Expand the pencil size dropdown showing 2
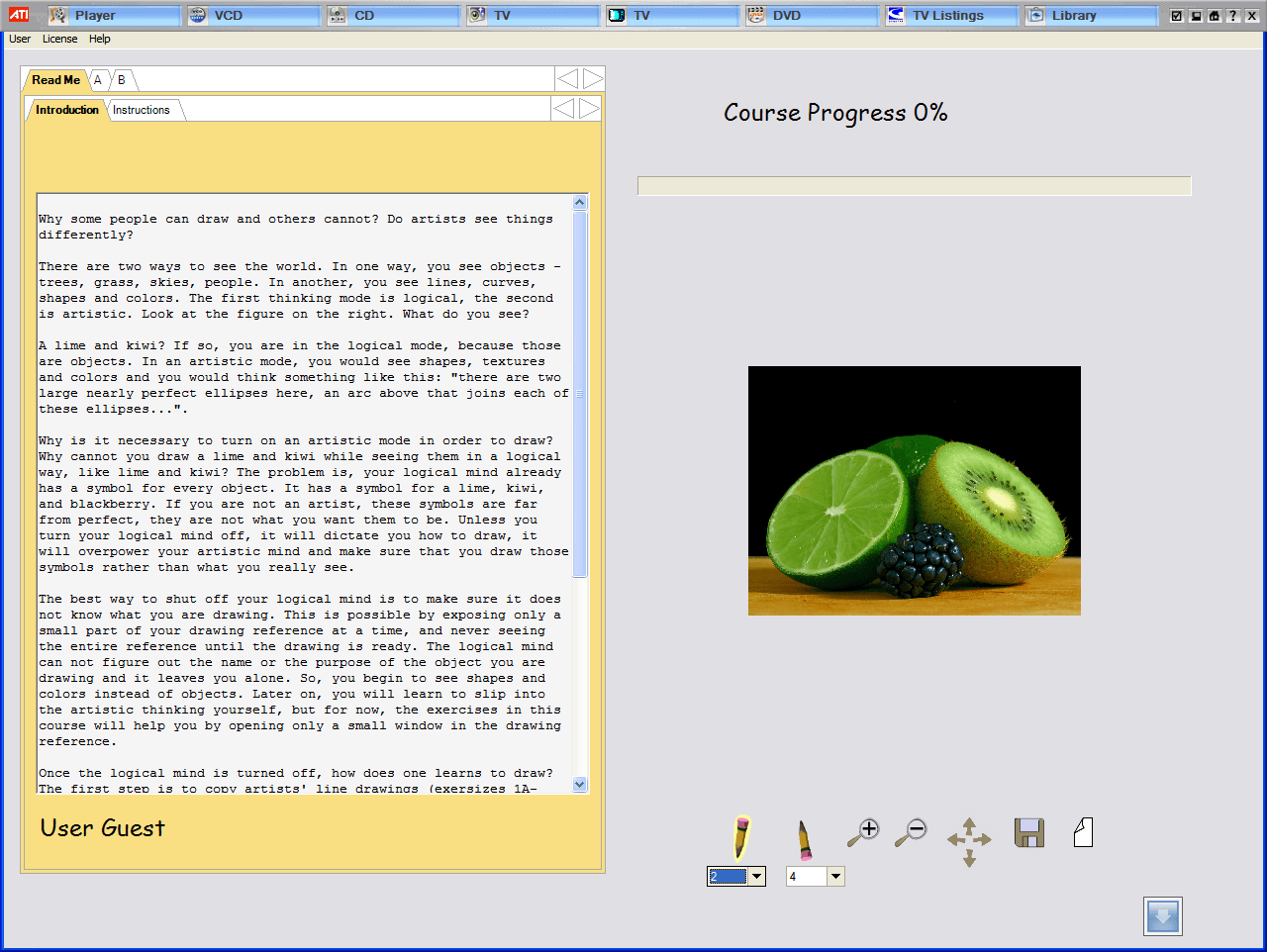Image resolution: width=1267 pixels, height=952 pixels. coord(757,876)
